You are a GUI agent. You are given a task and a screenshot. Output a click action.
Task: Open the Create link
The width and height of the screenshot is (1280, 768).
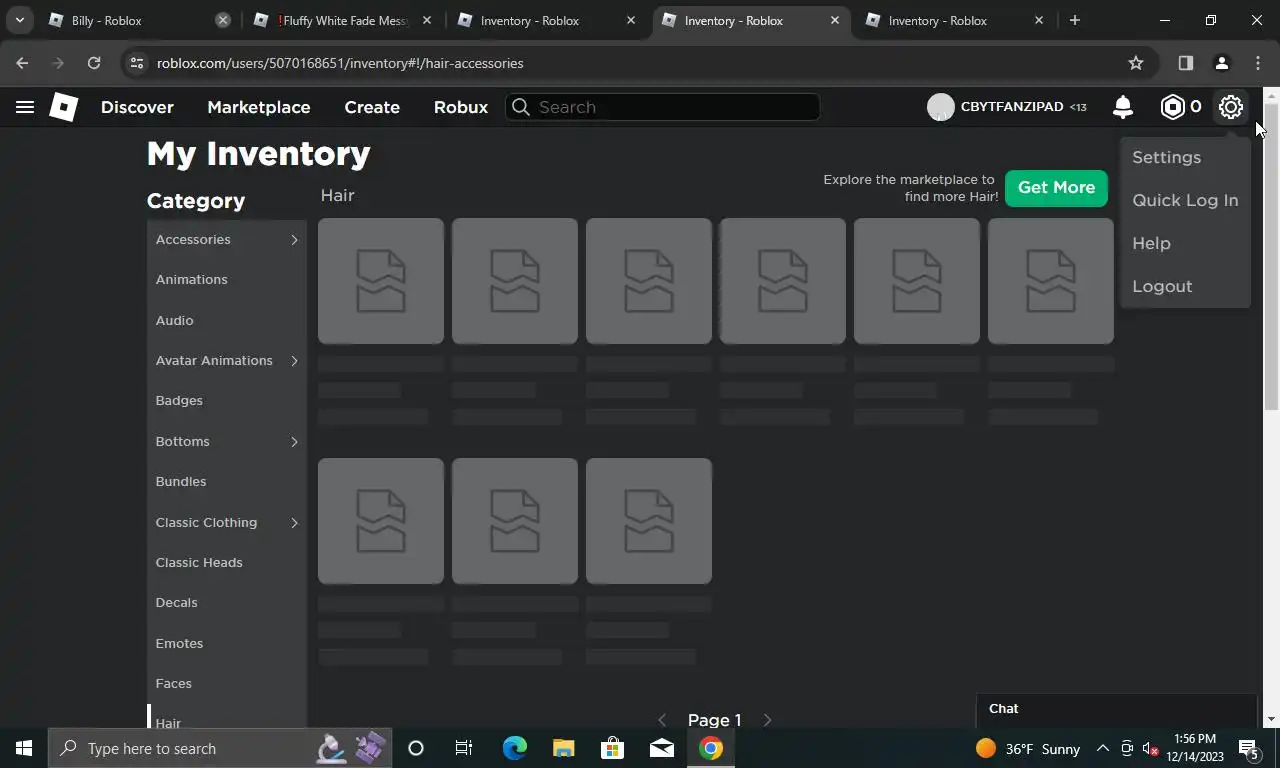tap(372, 107)
